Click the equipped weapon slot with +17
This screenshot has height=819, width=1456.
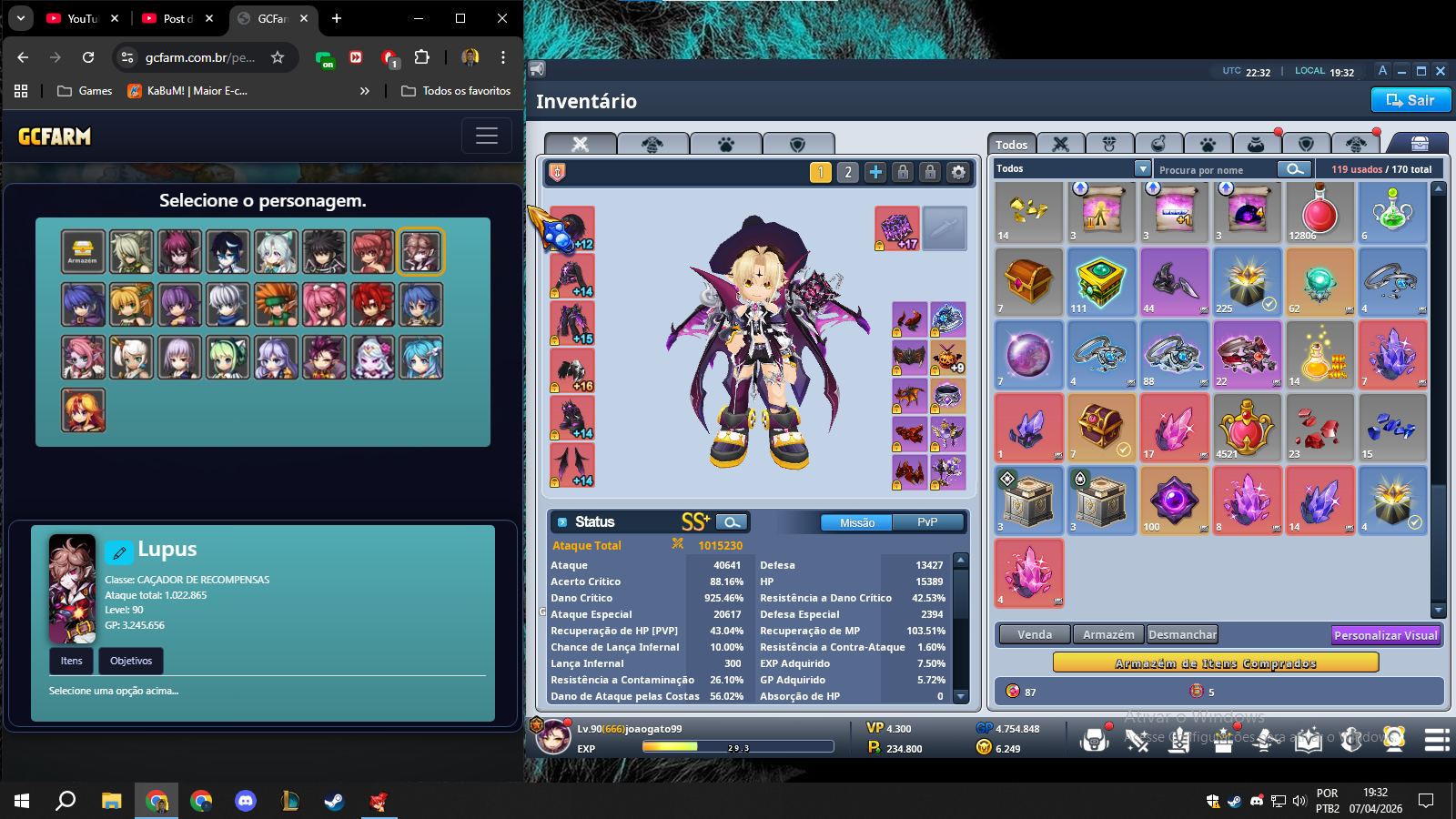pos(897,228)
